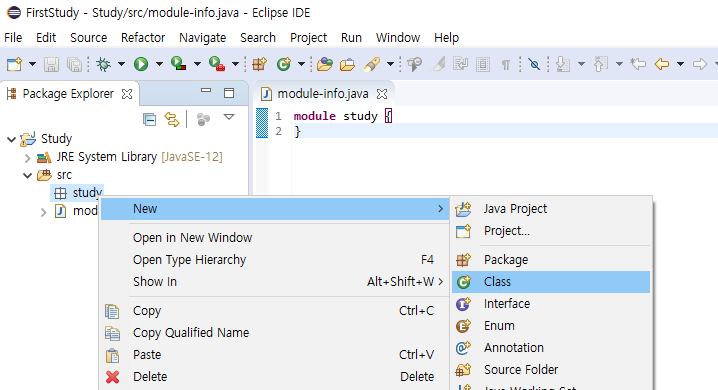The height and width of the screenshot is (390, 718).
Task: Click the Previous Annotation toolbar icon
Action: click(x=600, y=64)
